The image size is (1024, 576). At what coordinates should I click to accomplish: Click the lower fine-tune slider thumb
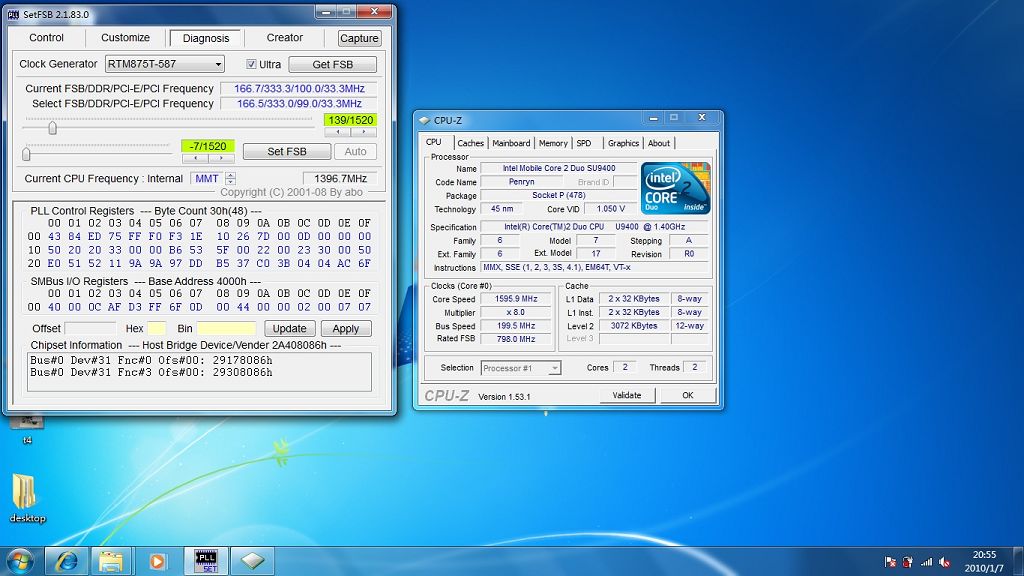pos(26,154)
